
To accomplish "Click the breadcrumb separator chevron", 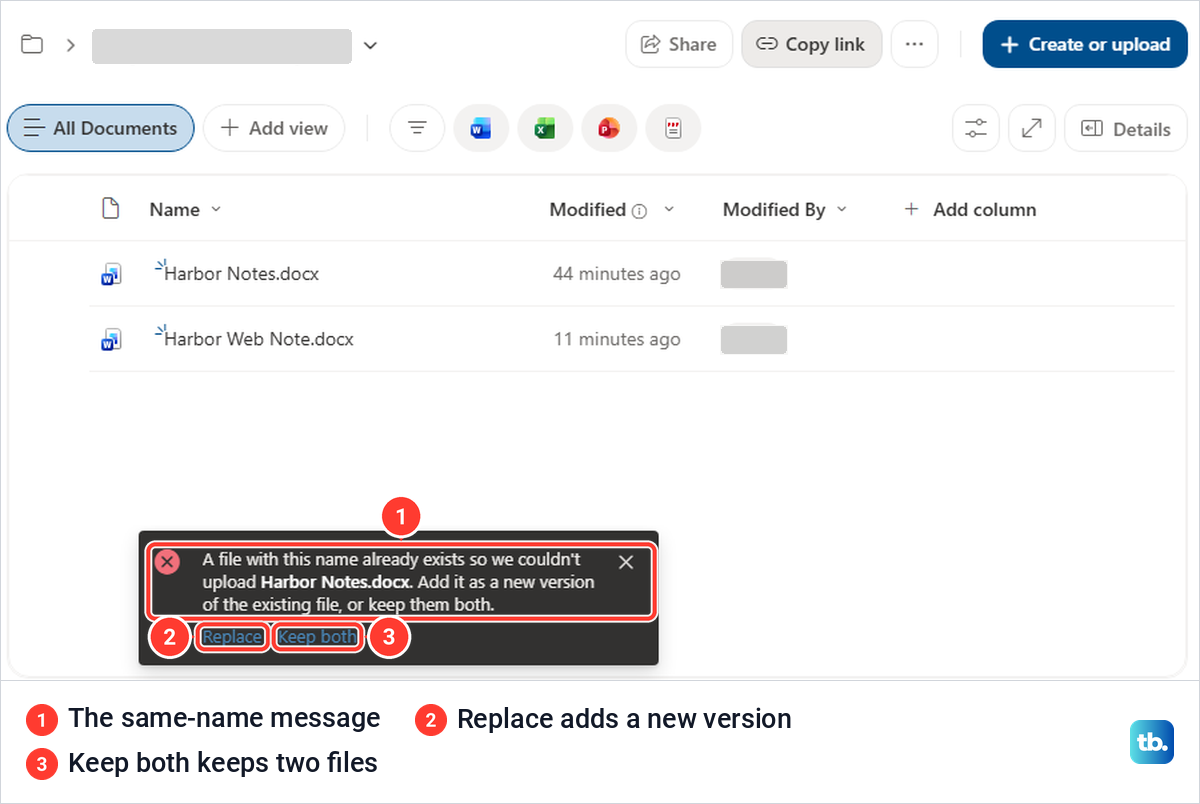I will point(71,45).
